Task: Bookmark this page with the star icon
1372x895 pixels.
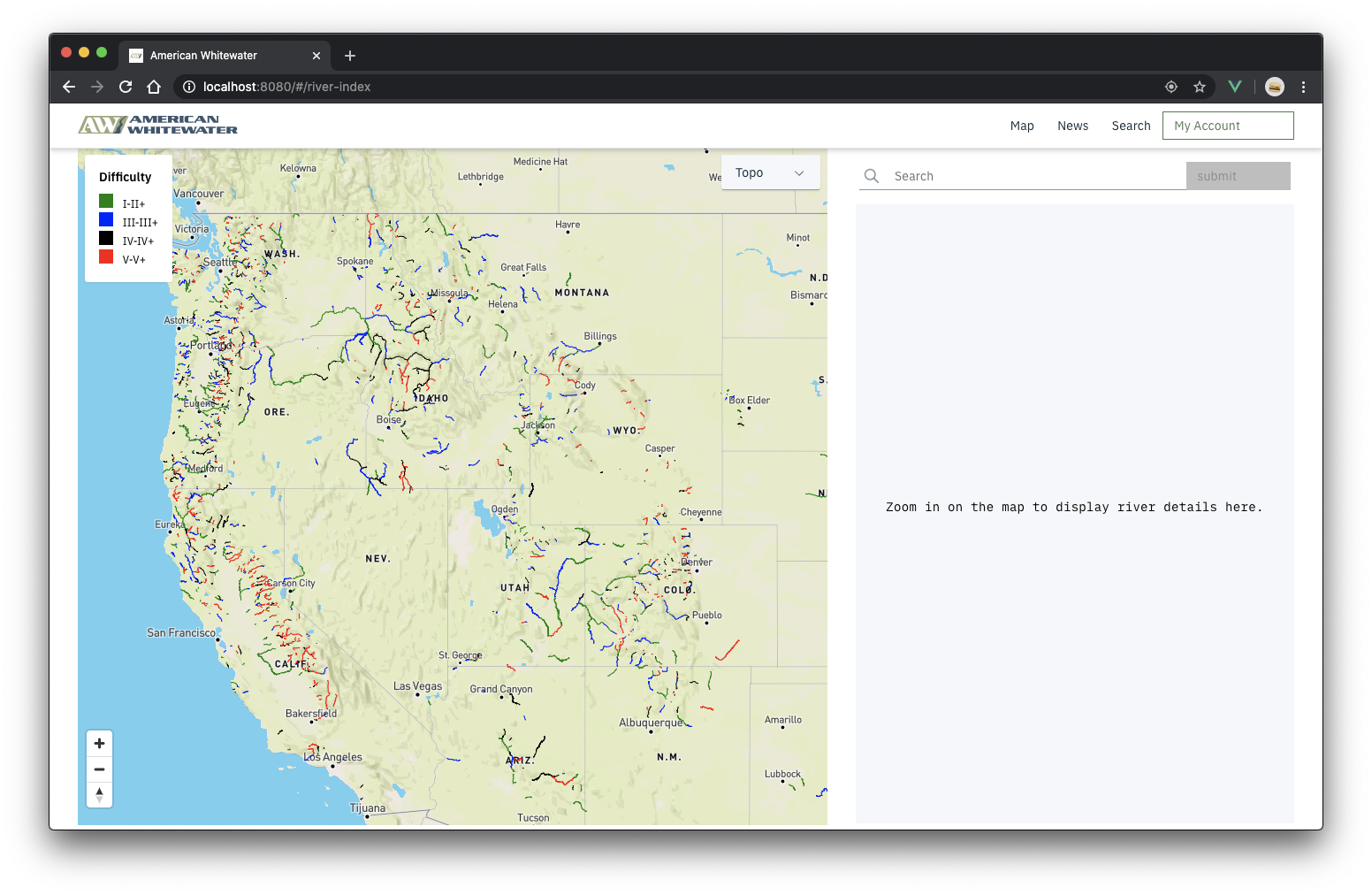Action: pyautogui.click(x=1200, y=87)
